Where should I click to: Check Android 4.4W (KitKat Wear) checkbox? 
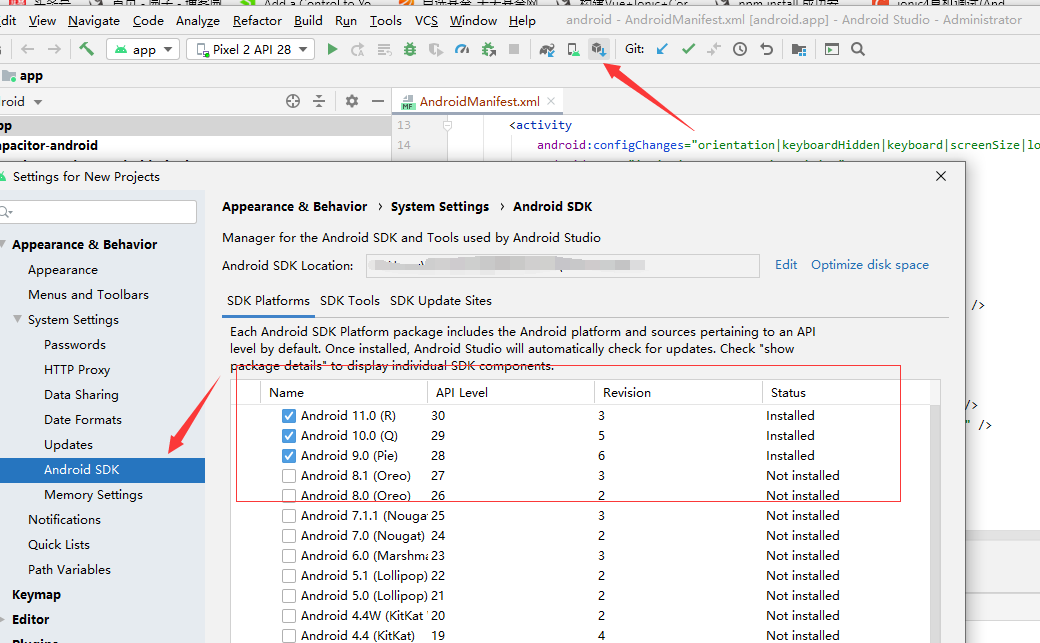pos(289,616)
